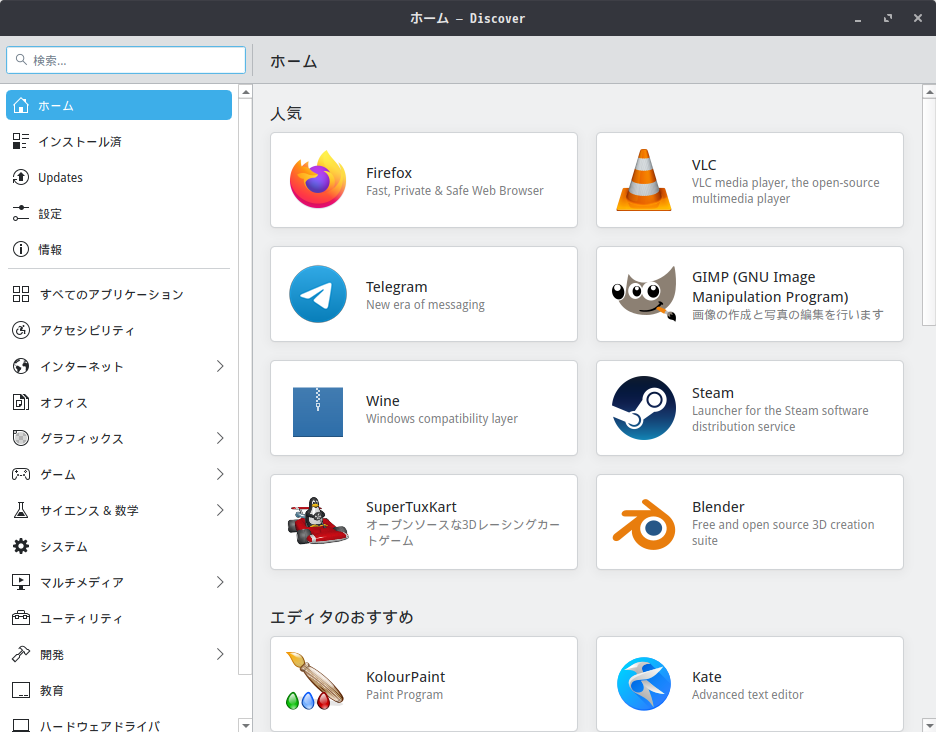Expand the ゲーム category chevron

pyautogui.click(x=220, y=474)
